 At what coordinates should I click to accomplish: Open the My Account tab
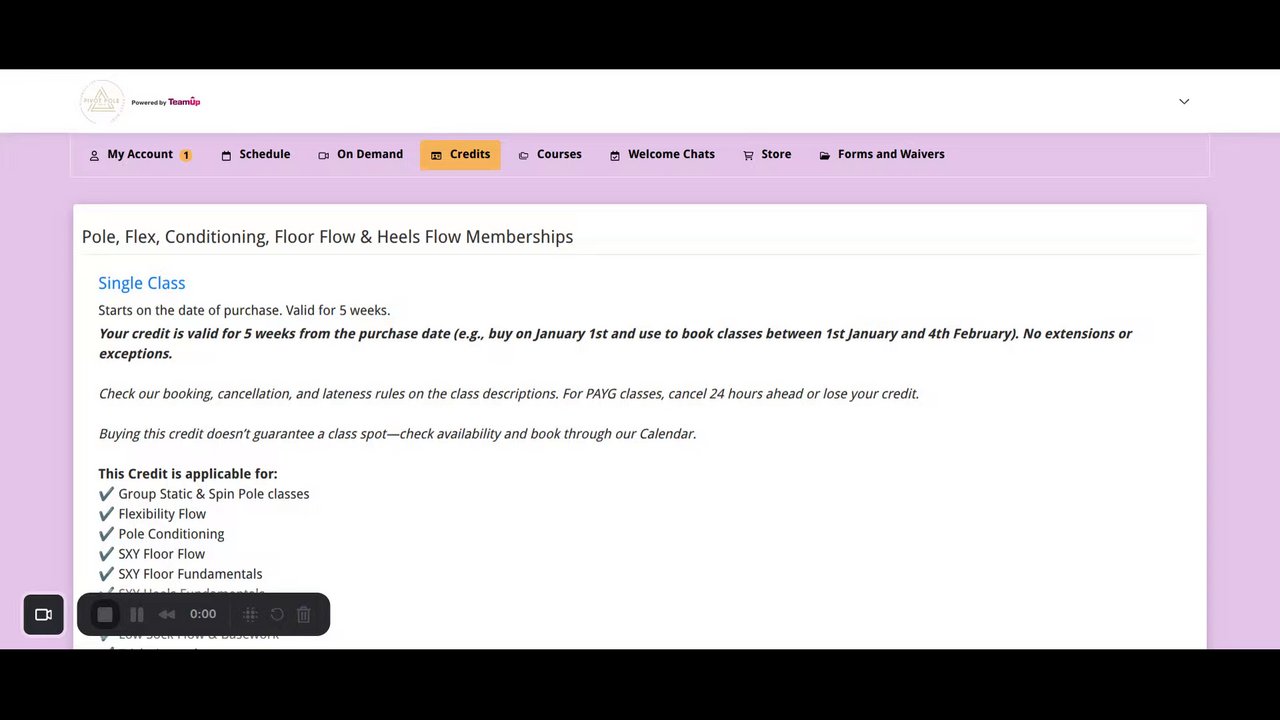pos(139,154)
